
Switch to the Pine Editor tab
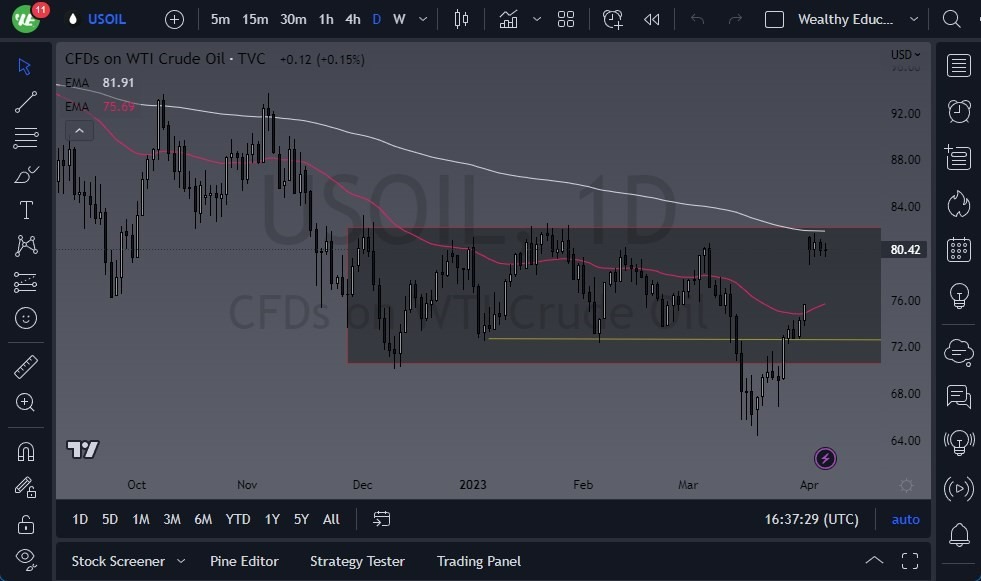[x=244, y=561]
